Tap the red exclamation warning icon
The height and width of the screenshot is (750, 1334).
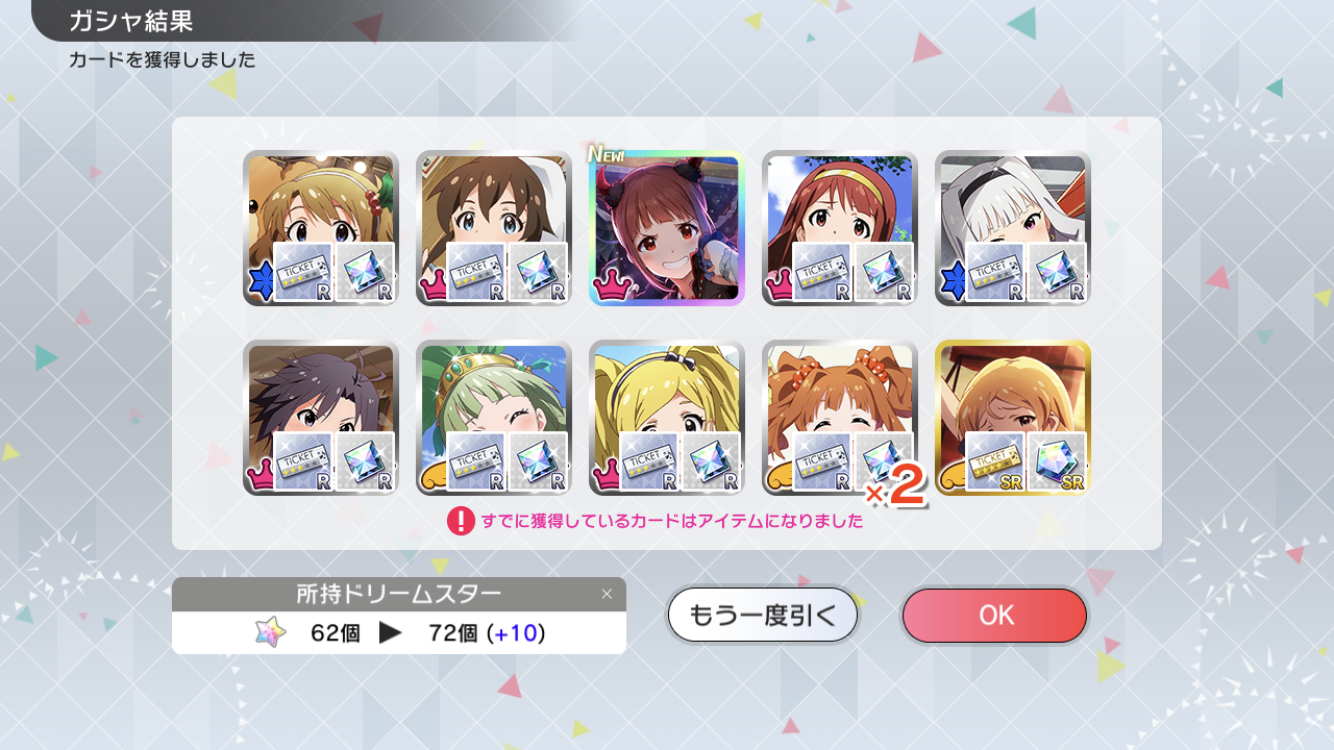click(x=460, y=521)
